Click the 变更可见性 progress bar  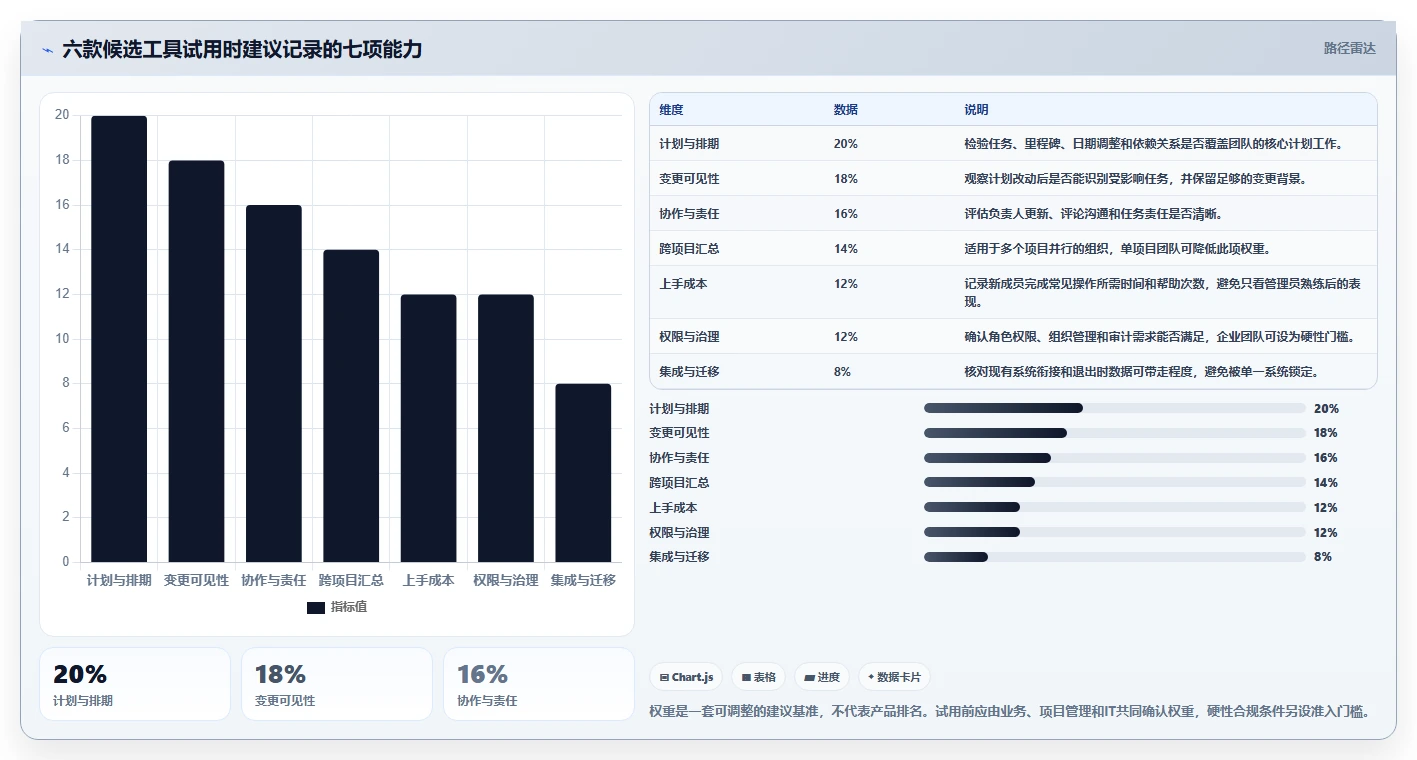coord(1115,433)
